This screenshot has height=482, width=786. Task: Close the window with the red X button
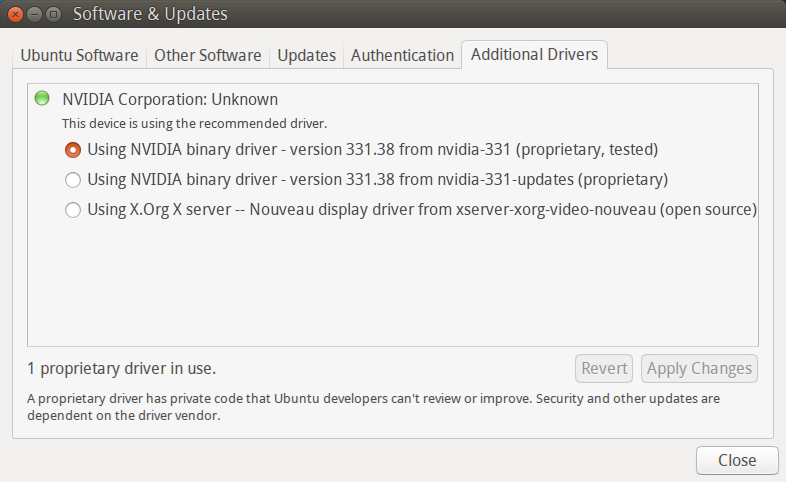click(16, 14)
